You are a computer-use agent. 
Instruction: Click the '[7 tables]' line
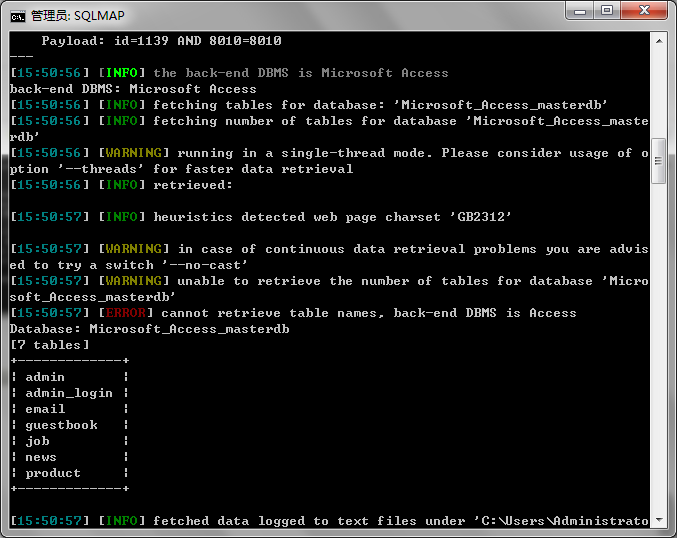tap(50, 345)
